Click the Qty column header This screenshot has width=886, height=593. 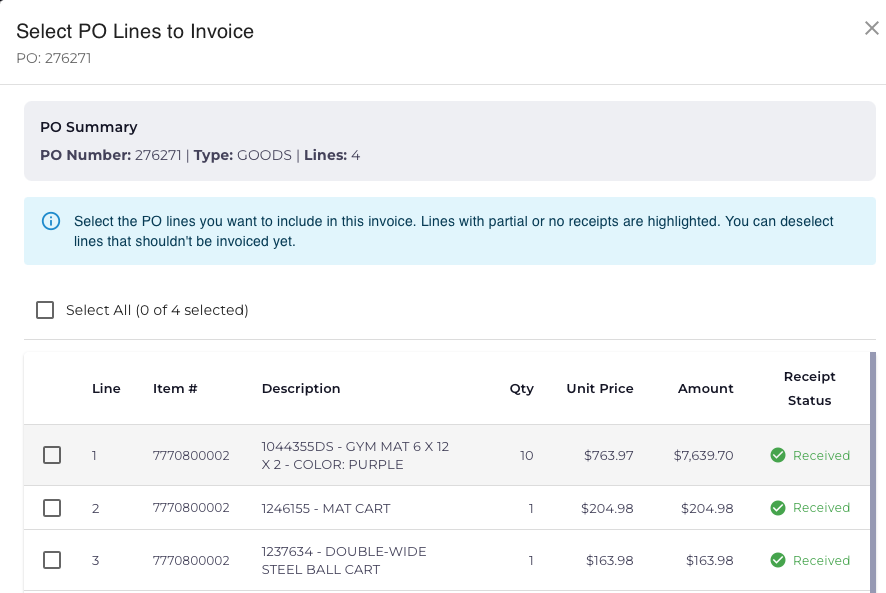pyautogui.click(x=521, y=389)
